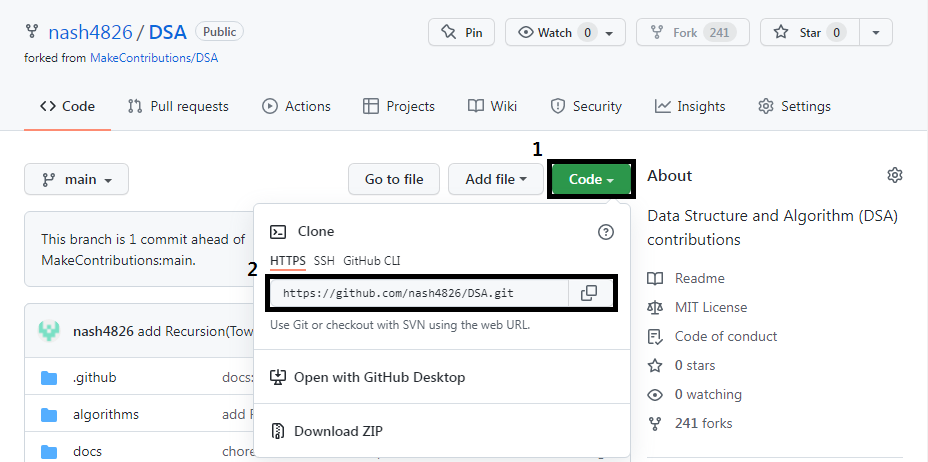
Task: Click the Watch count badge 0
Action: [x=587, y=33]
